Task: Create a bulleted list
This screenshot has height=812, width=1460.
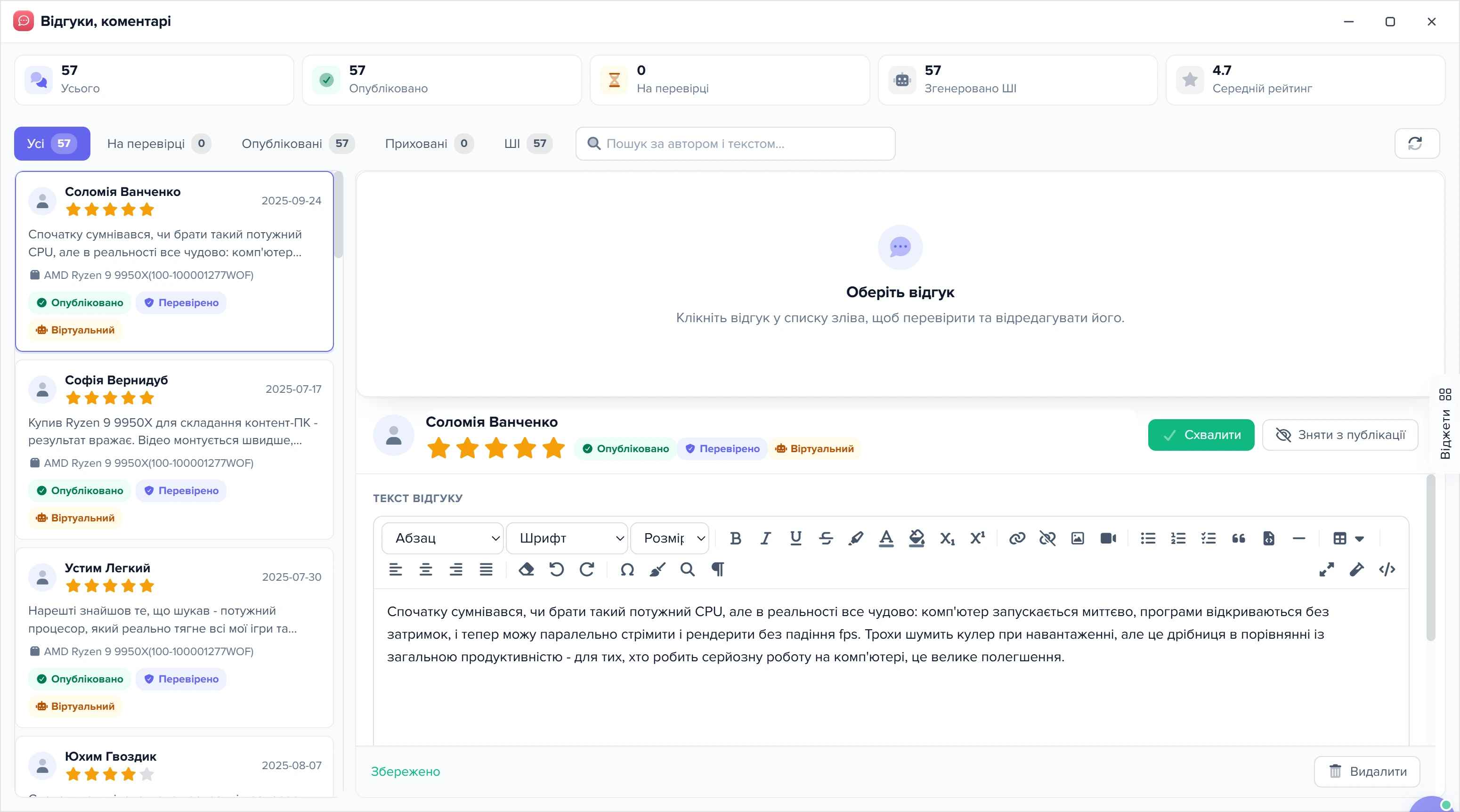Action: 1148,538
